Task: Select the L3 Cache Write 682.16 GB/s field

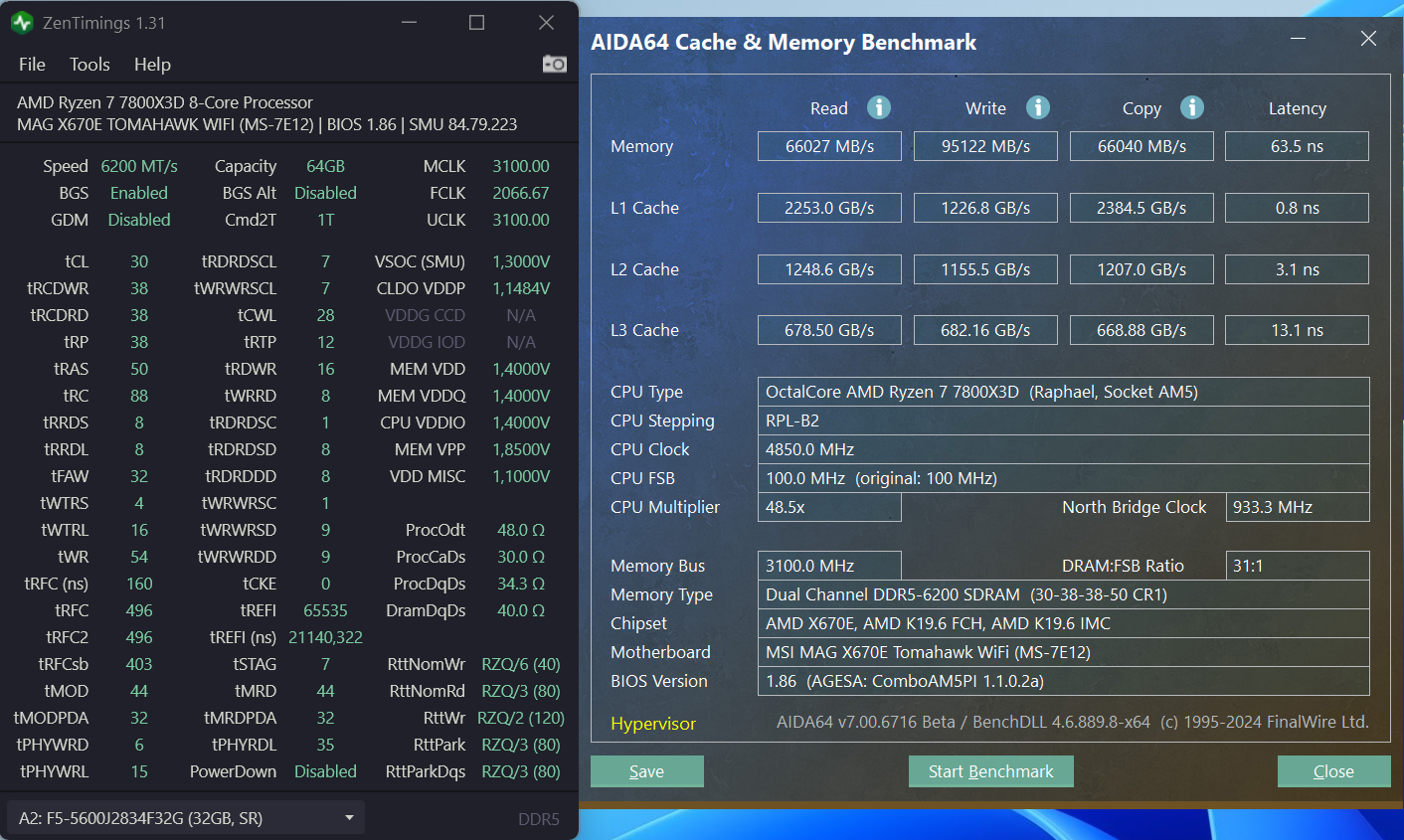Action: [985, 330]
